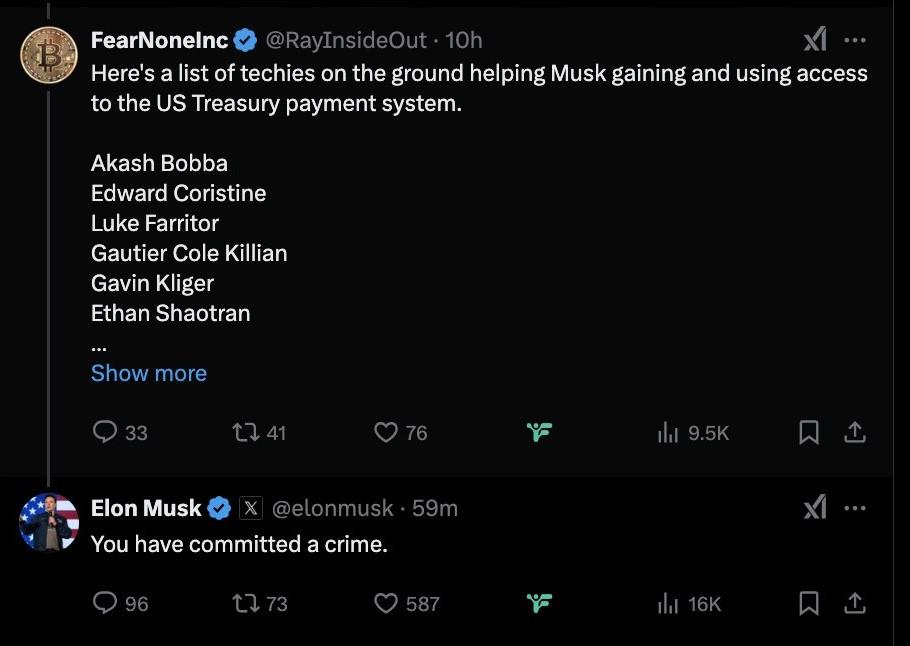
Task: Repost Elon Musk's reply
Action: point(243,603)
